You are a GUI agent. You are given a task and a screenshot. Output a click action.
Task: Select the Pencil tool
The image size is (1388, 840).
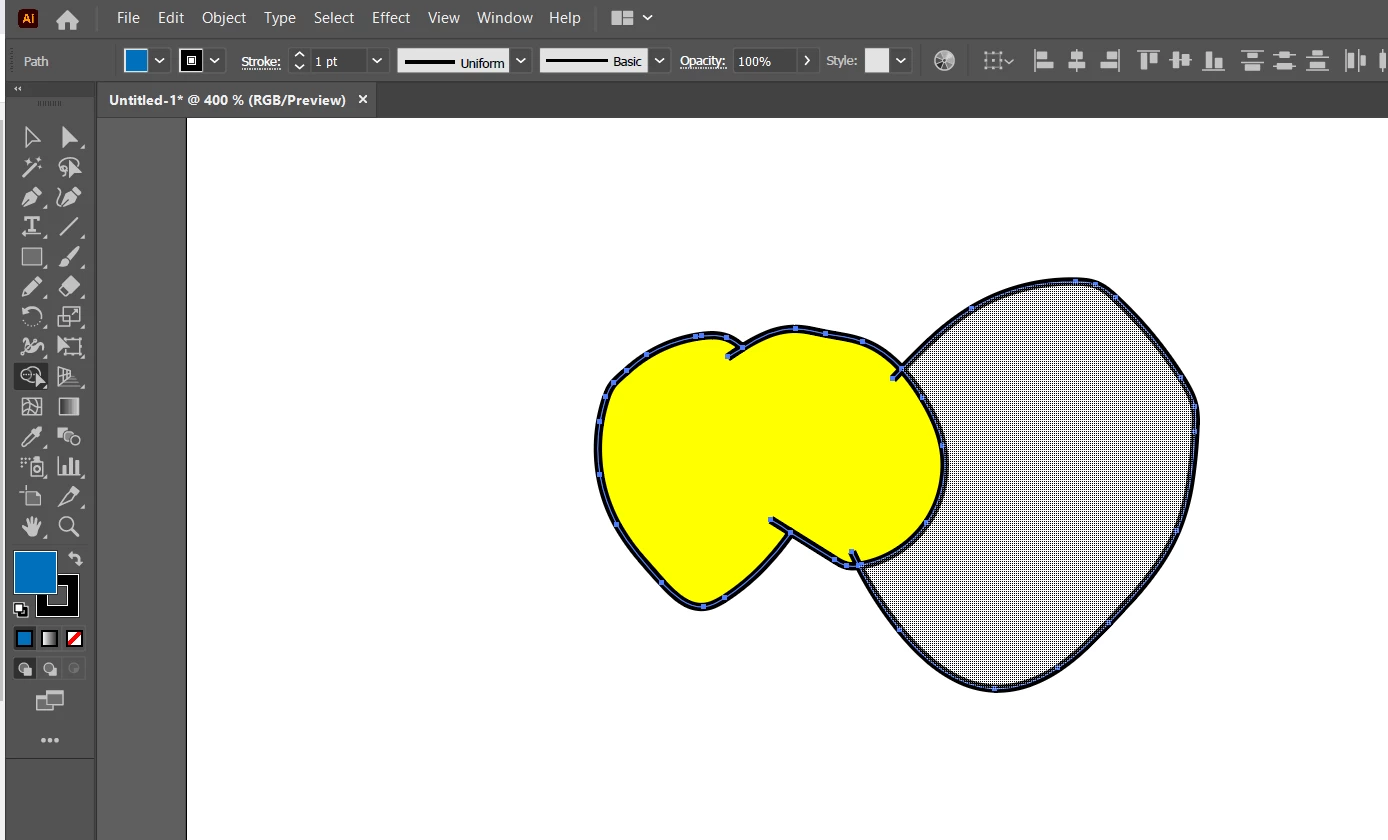pyautogui.click(x=32, y=287)
